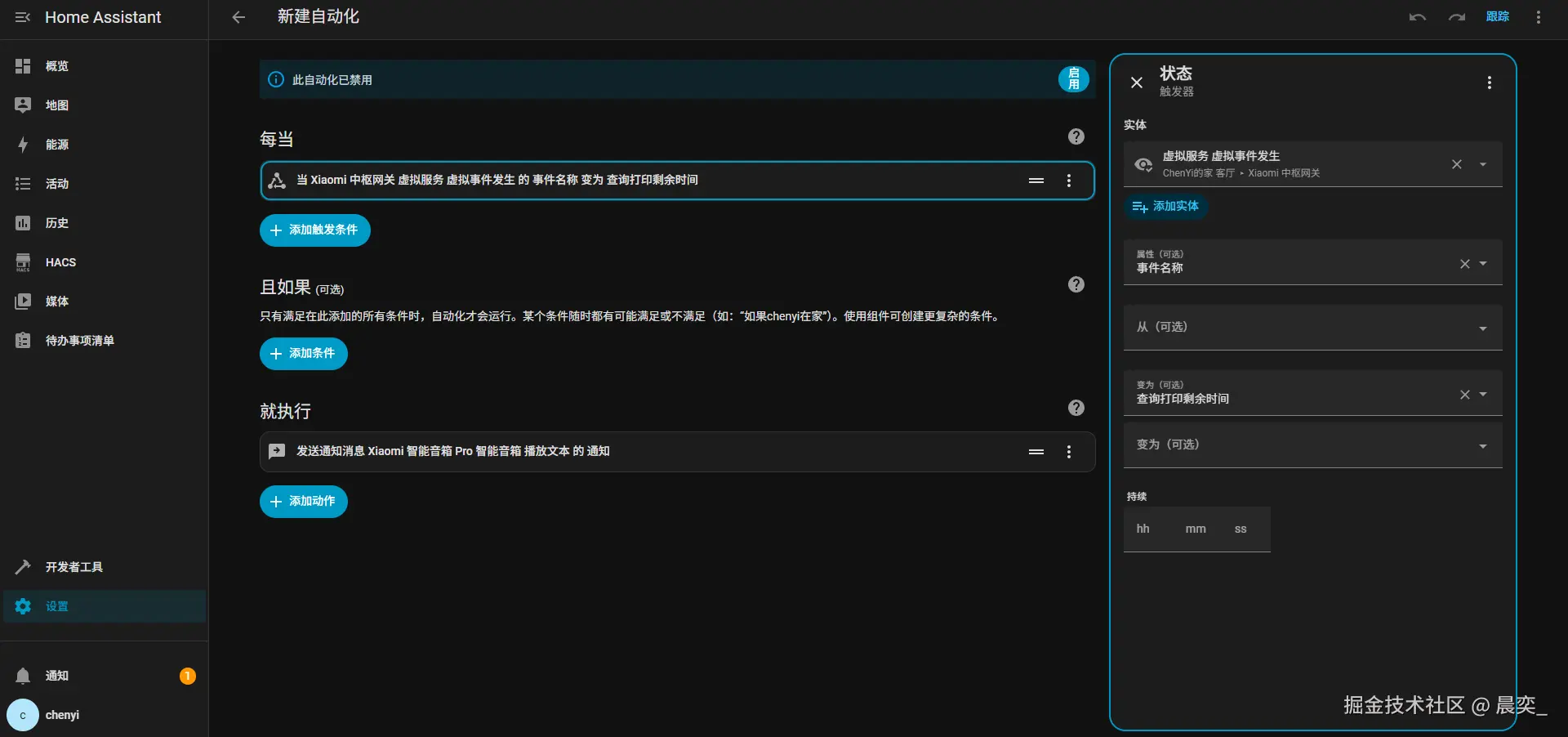Image resolution: width=1568 pixels, height=737 pixels.
Task: Open the 概览 overview dashboard icon
Action: click(23, 66)
